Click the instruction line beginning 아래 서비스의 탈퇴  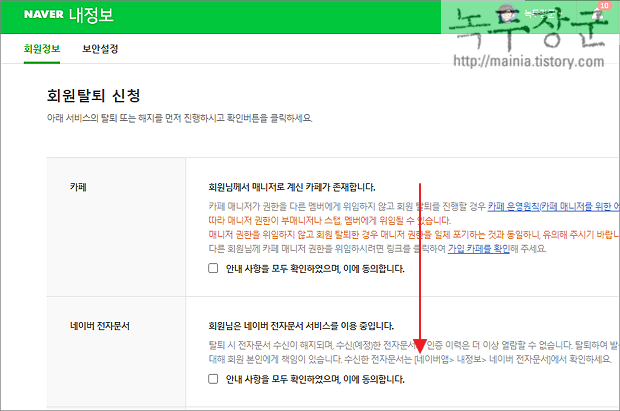[180, 118]
